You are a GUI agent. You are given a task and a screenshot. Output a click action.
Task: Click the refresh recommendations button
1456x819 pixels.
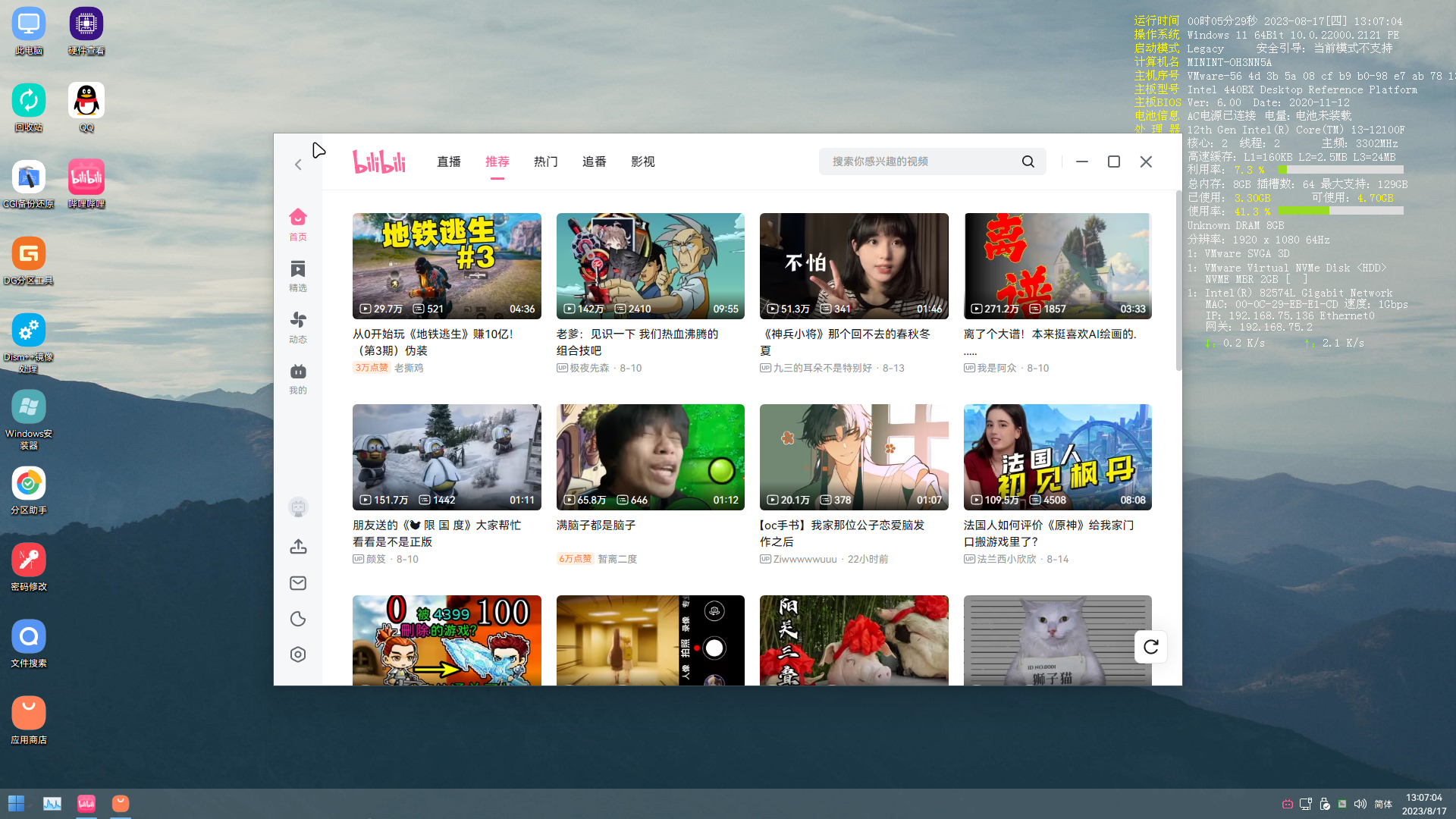[x=1150, y=646]
